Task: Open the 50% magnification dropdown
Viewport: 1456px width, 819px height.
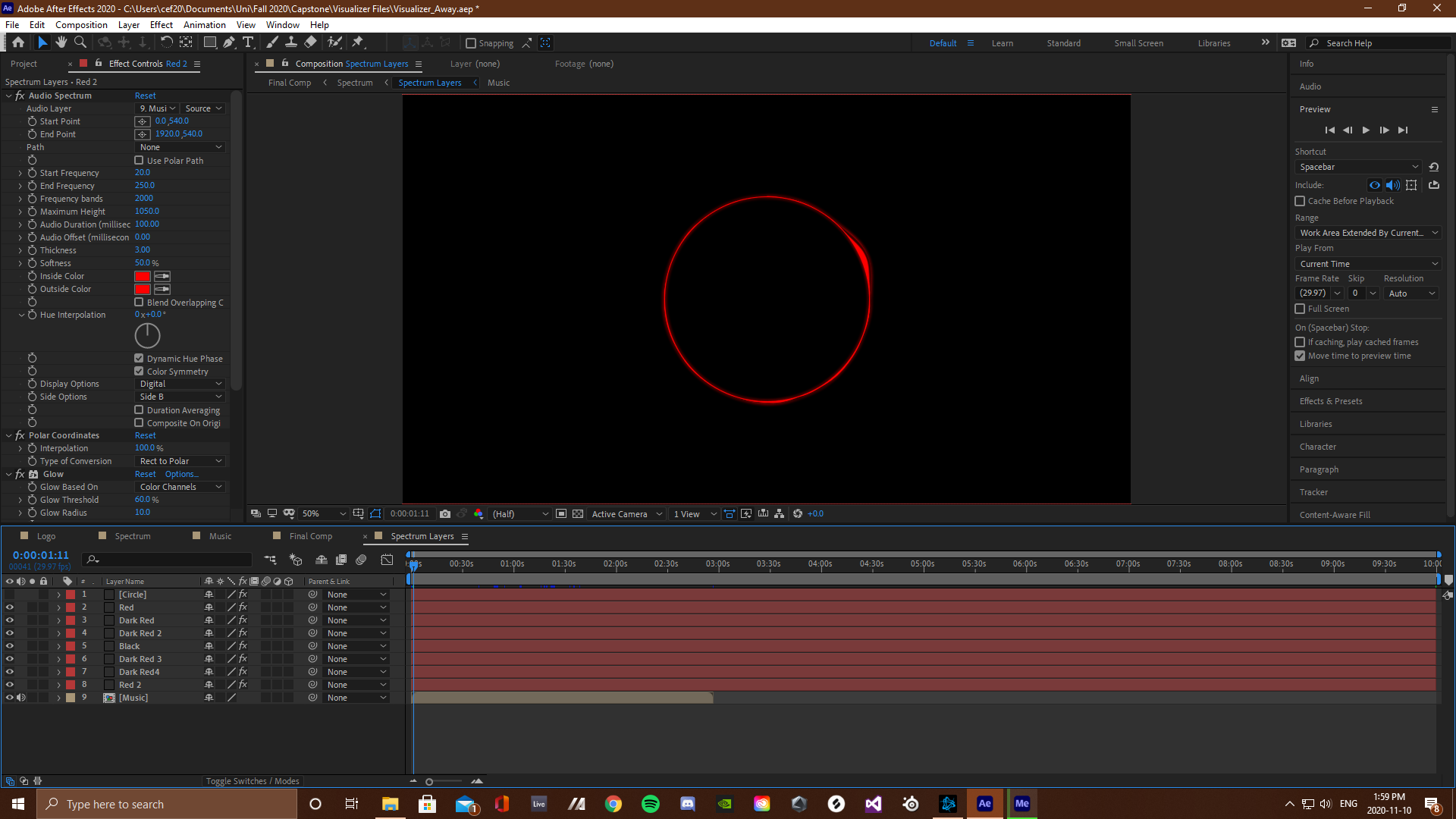Action: click(x=323, y=513)
